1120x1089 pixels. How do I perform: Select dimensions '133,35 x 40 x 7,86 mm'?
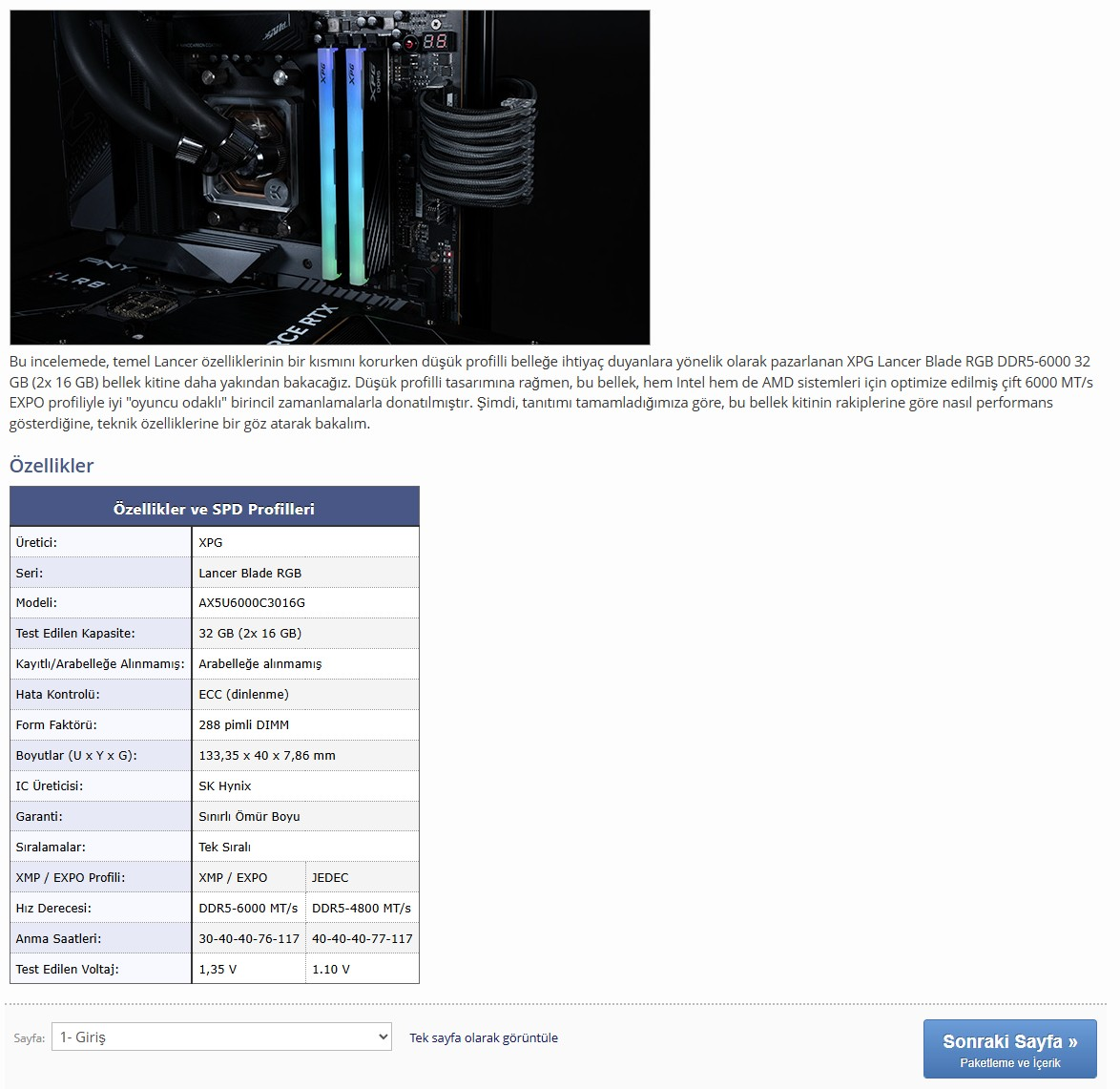pos(267,755)
